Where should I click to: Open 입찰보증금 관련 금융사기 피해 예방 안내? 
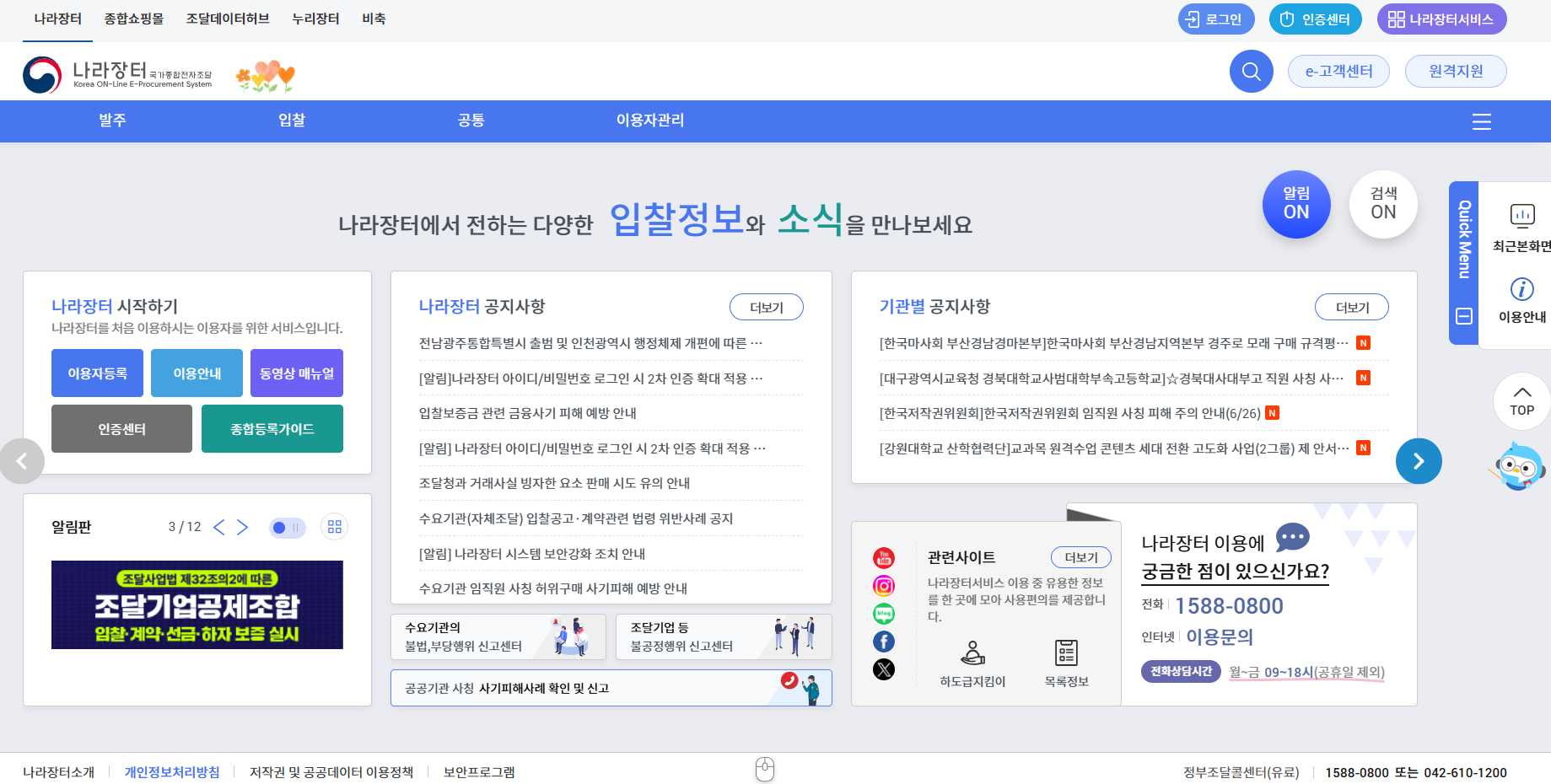[528, 413]
